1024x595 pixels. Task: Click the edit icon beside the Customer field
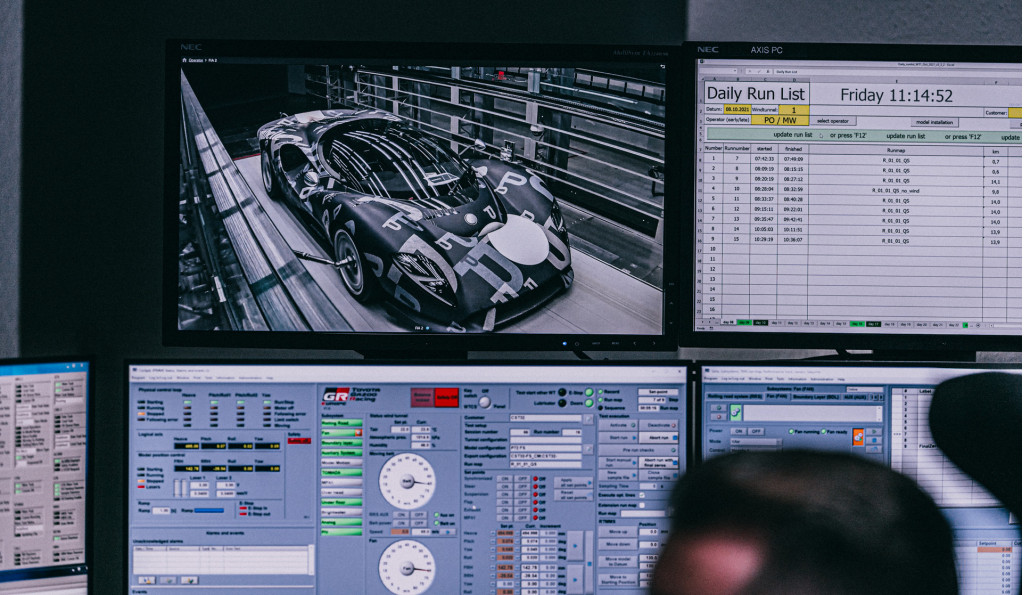point(588,419)
